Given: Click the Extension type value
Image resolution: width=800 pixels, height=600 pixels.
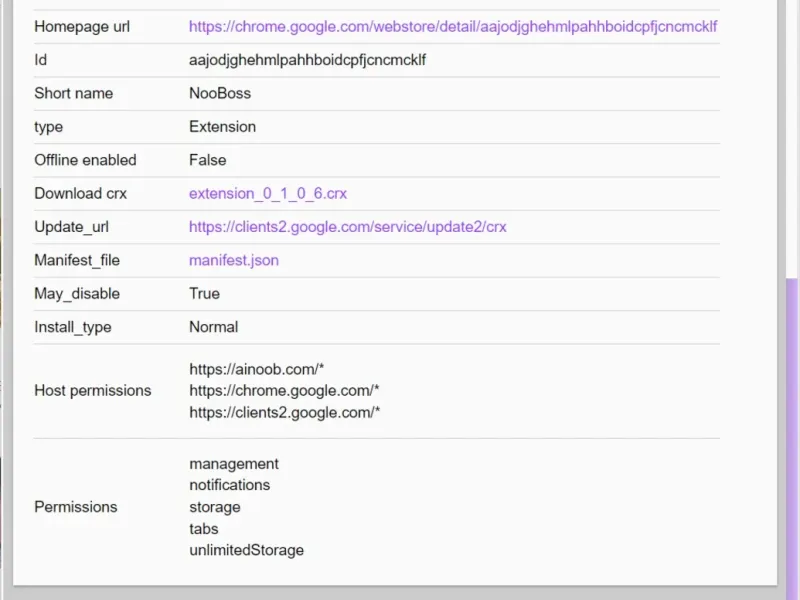Looking at the screenshot, I should (222, 127).
